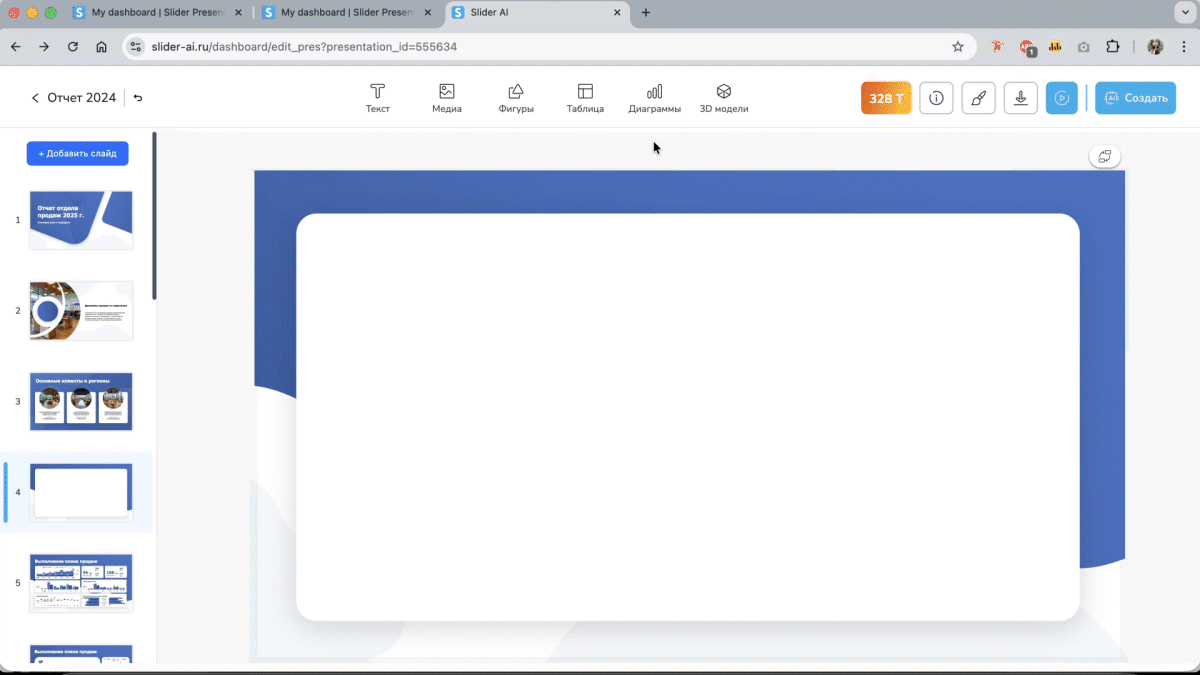Screen dimensions: 1200x675
Task: Click the undo arrow icon
Action: tap(138, 98)
